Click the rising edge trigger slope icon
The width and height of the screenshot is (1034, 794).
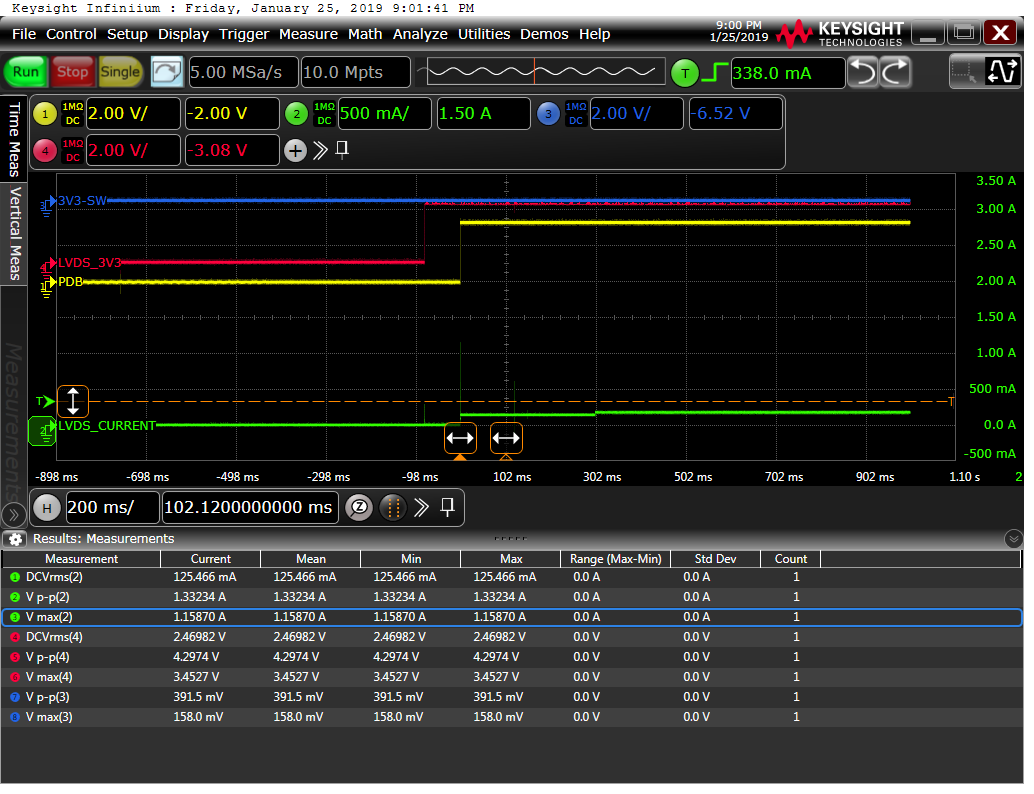point(714,73)
